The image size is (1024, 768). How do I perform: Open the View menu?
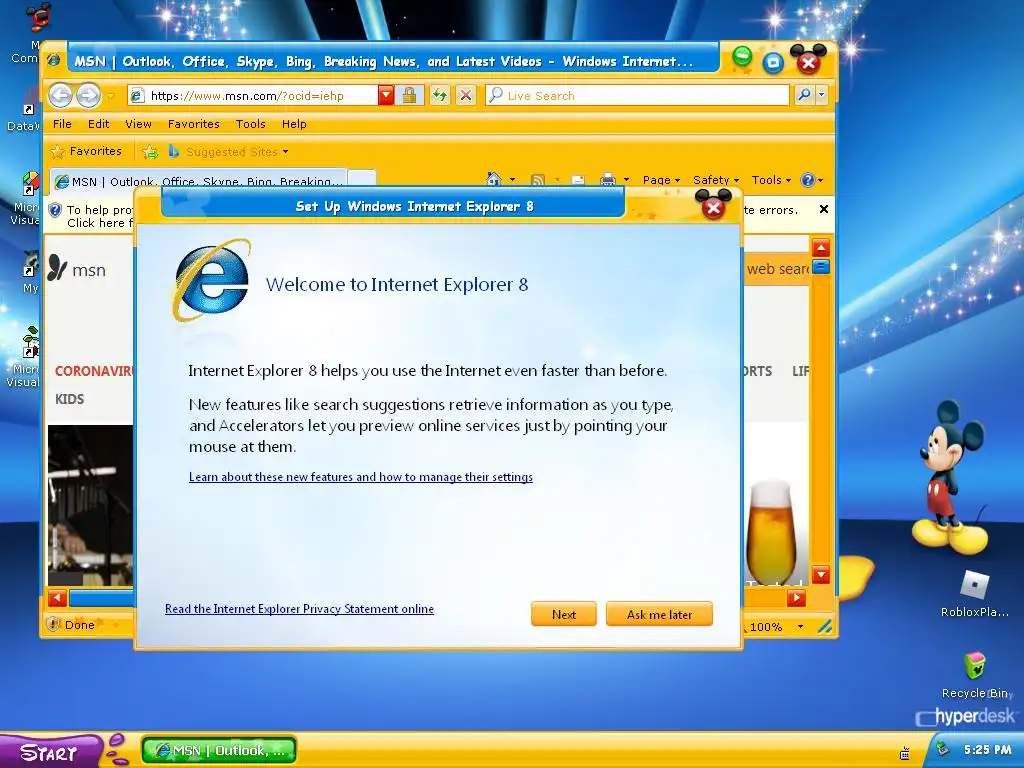(x=138, y=124)
